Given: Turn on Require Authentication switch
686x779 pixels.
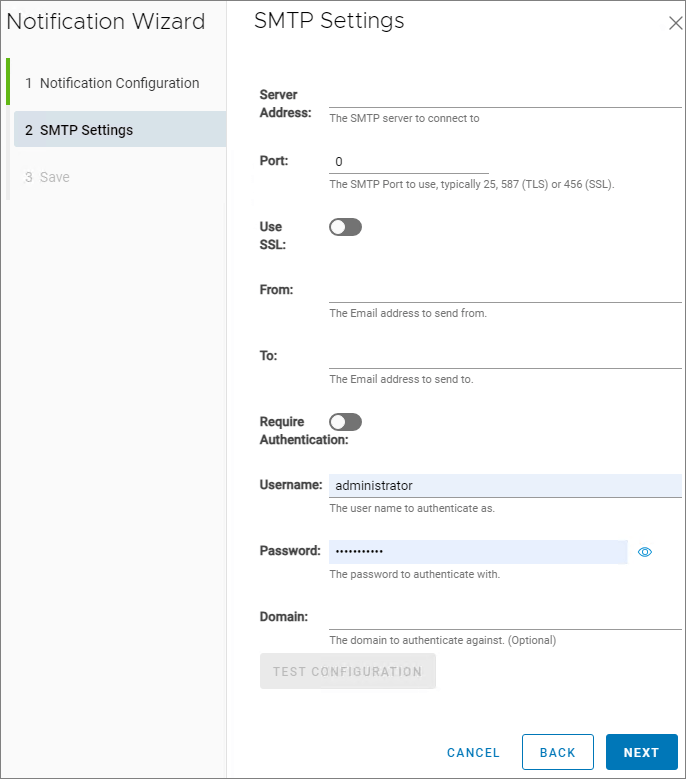Looking at the screenshot, I should pos(345,422).
